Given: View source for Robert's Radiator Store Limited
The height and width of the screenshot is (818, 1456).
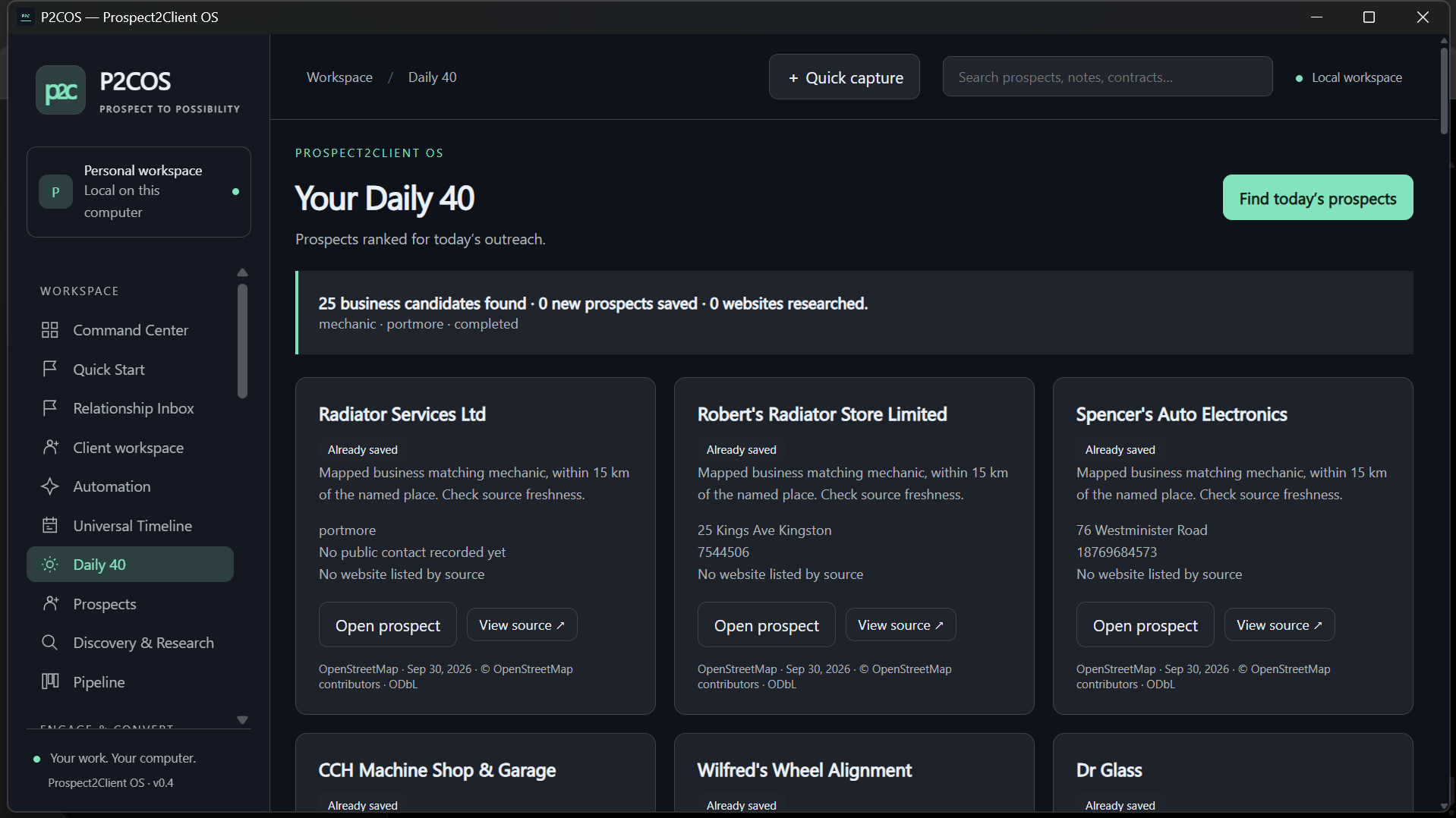Looking at the screenshot, I should 900,625.
